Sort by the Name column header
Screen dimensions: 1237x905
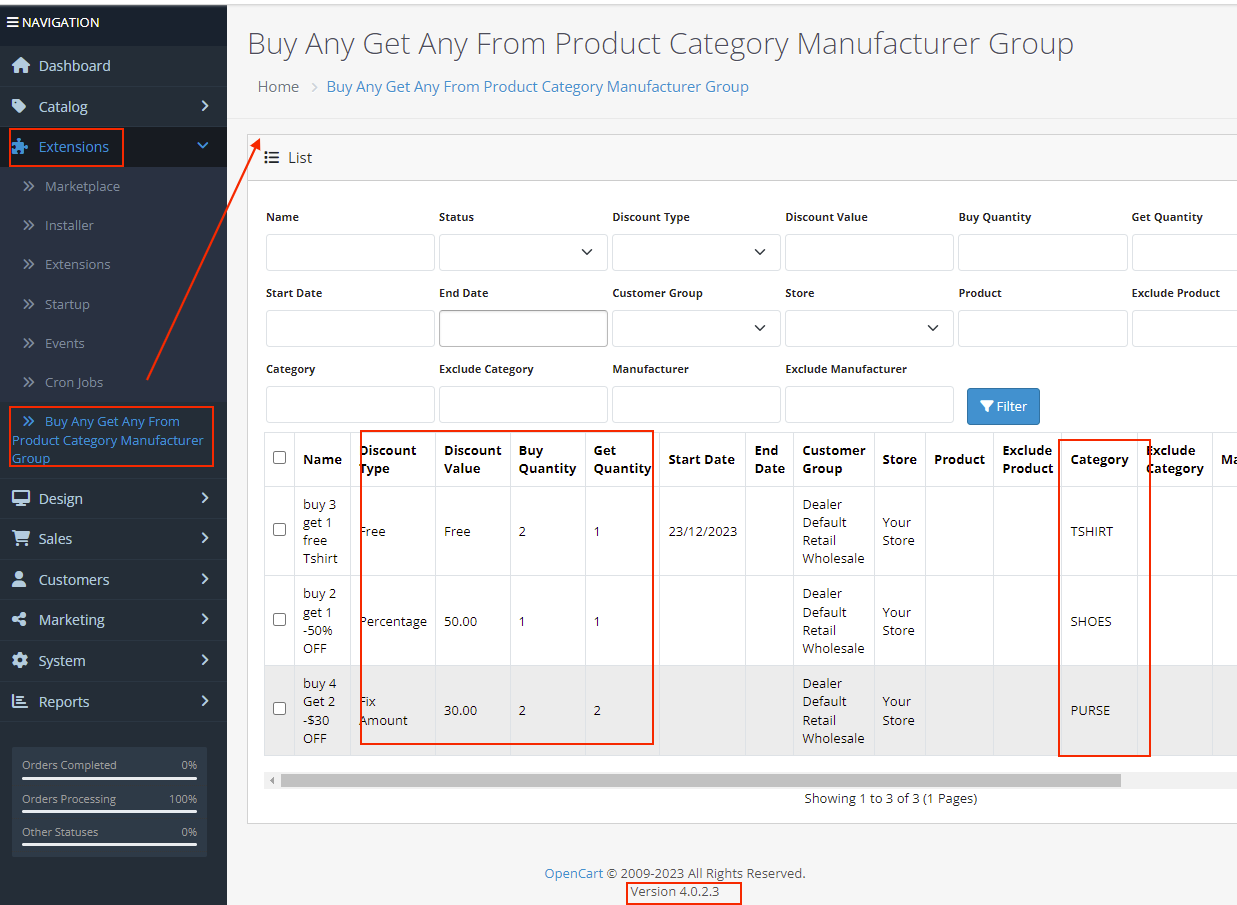pos(322,459)
